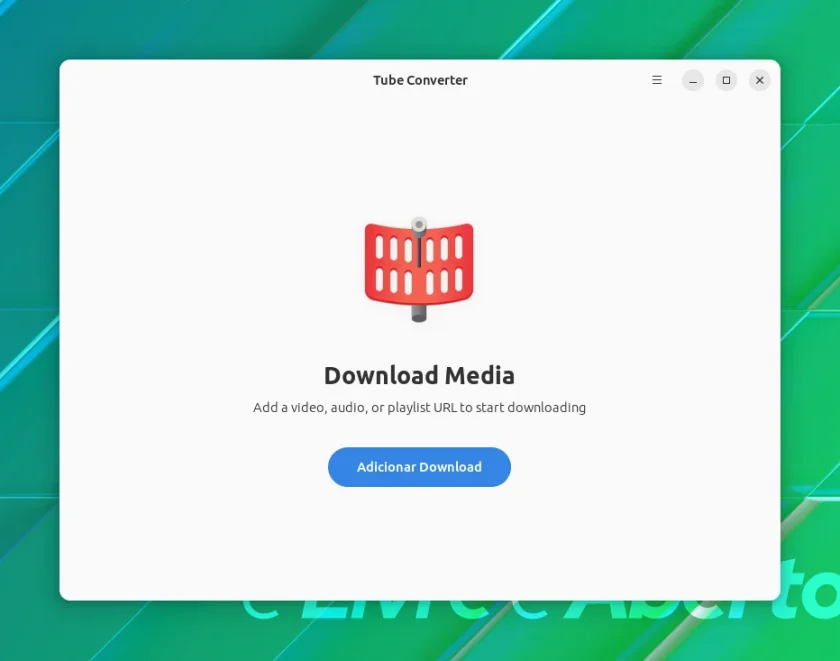Maximize the Tube Converter window
Screen dimensions: 840x661
(726, 80)
